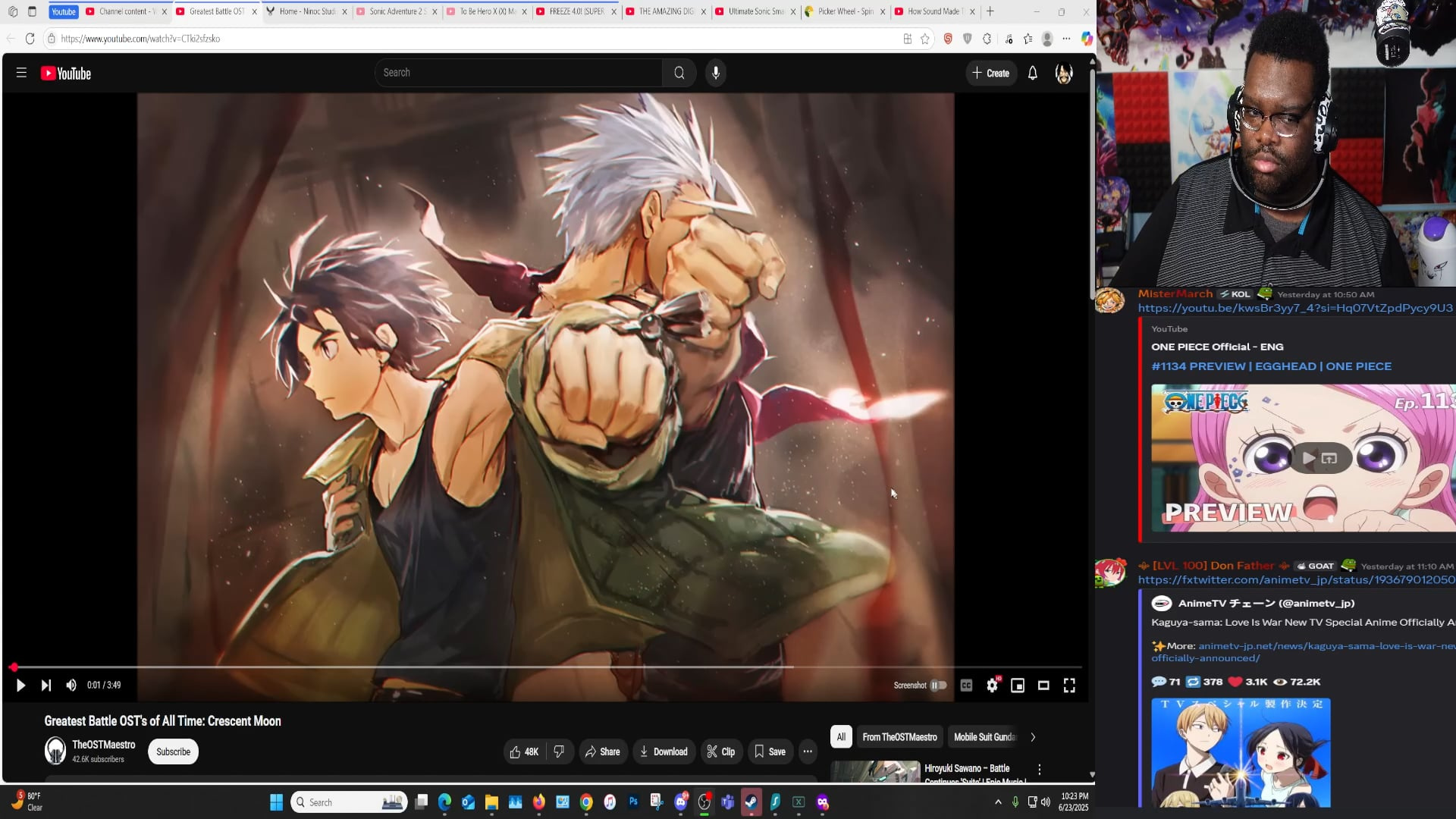Open tab actions menu icon

32,11
